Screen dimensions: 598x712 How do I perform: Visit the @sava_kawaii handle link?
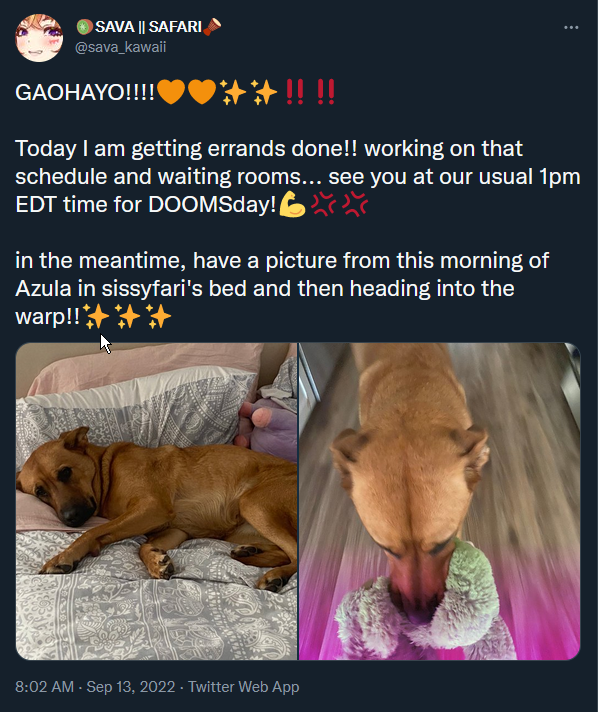point(120,47)
